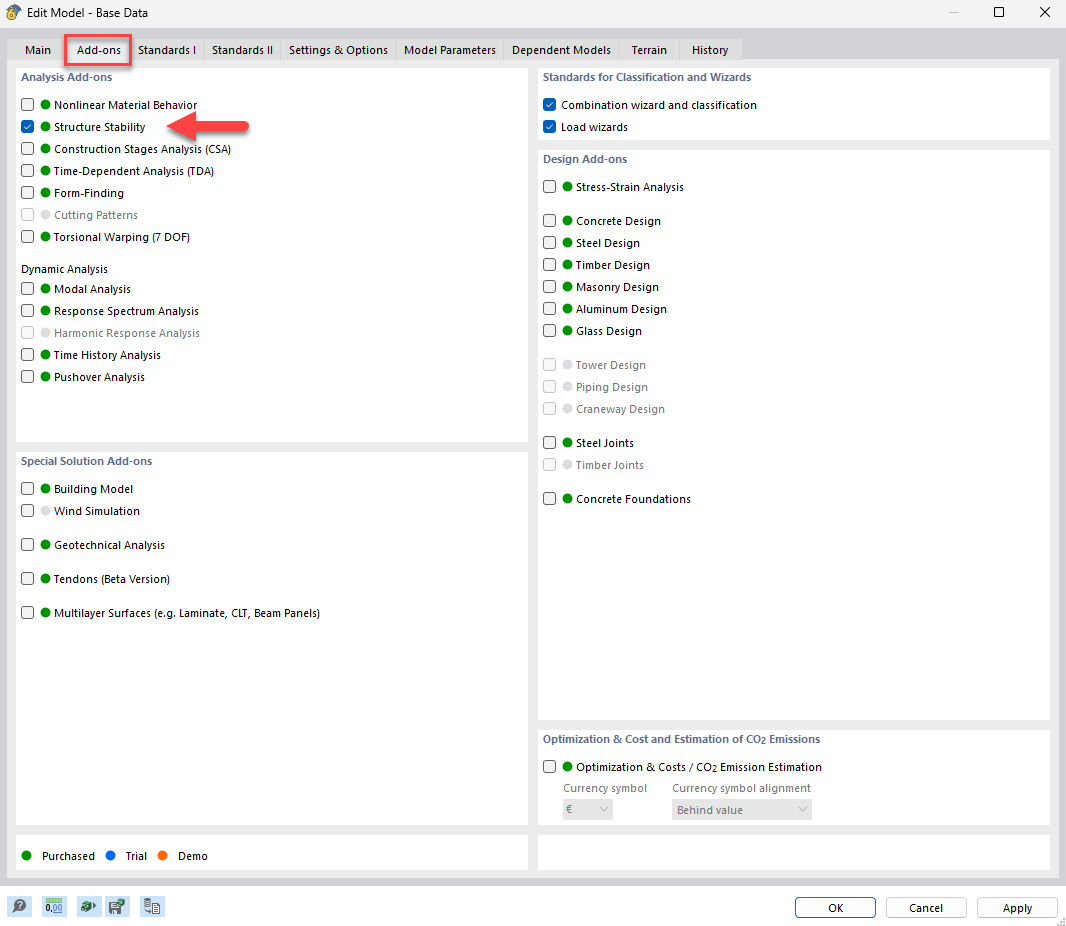This screenshot has height=926, width=1066.
Task: Tick Response Spectrum Analysis checkbox
Action: point(27,311)
